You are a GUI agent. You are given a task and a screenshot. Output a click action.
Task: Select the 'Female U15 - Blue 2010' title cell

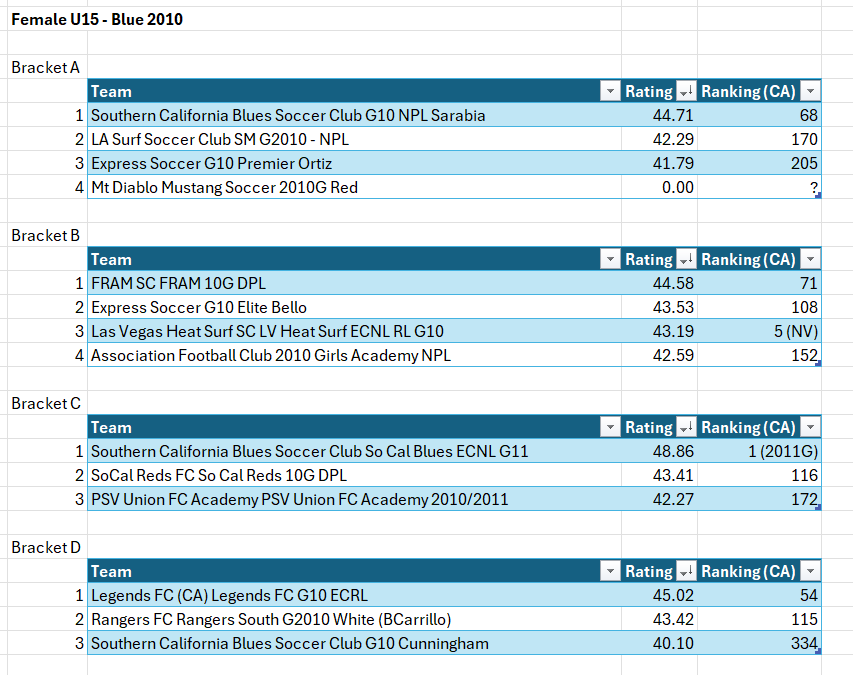[x=97, y=19]
